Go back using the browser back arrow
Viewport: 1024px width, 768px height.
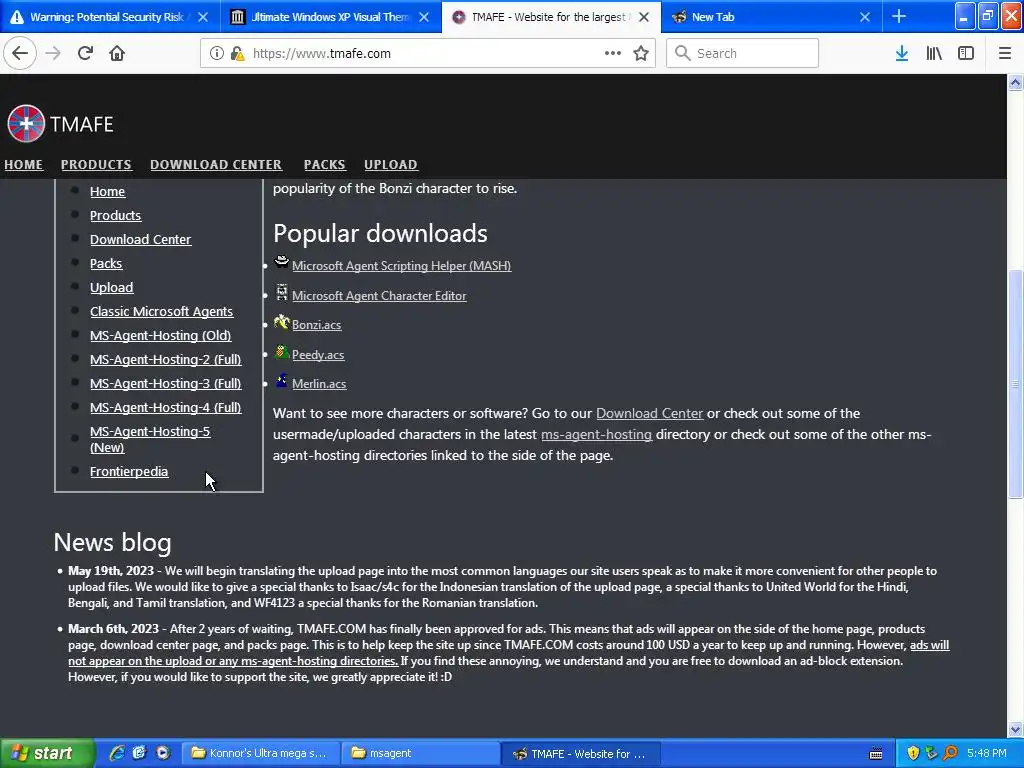point(20,53)
